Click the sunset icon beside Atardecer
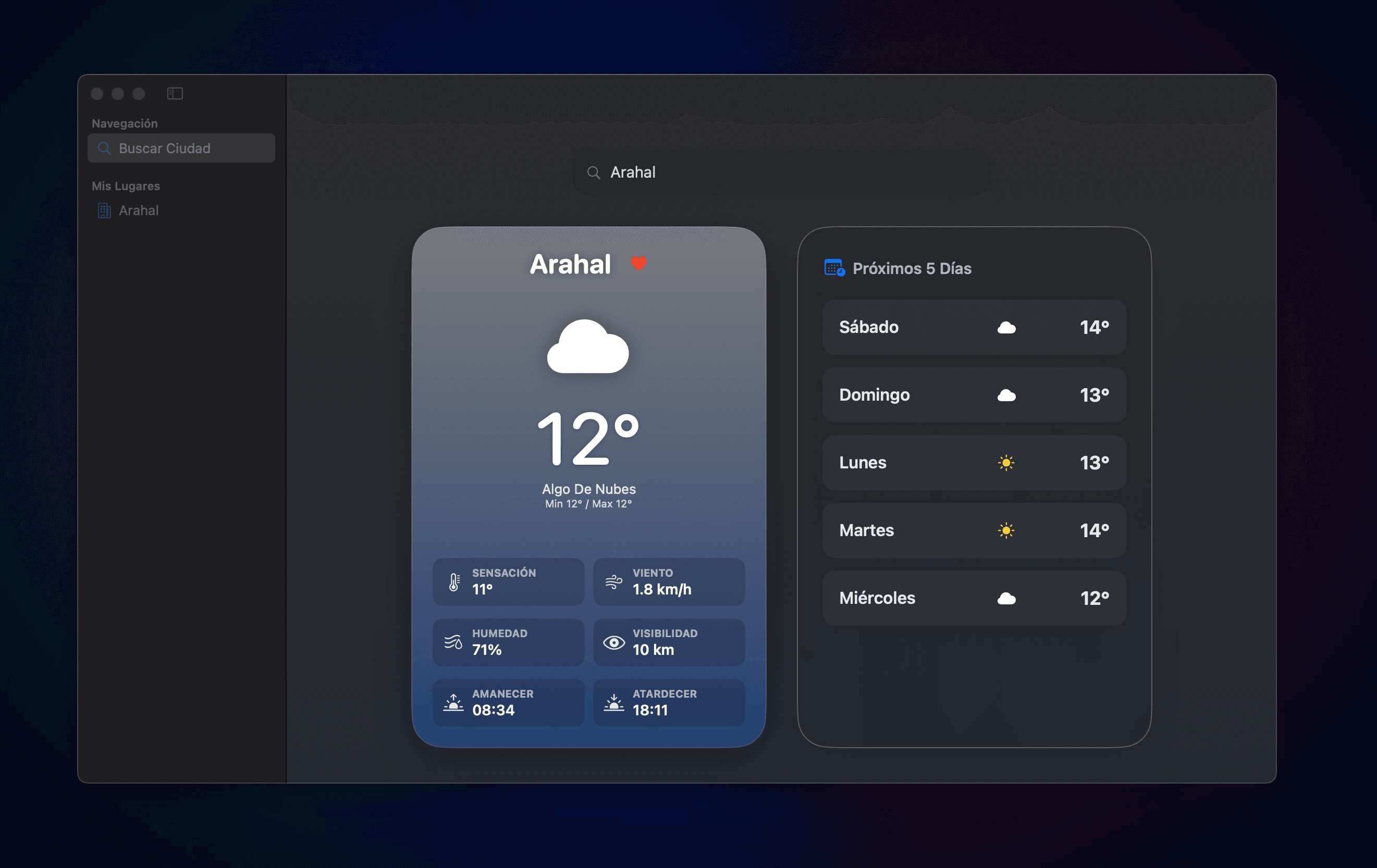Viewport: 1377px width, 868px height. (x=614, y=703)
